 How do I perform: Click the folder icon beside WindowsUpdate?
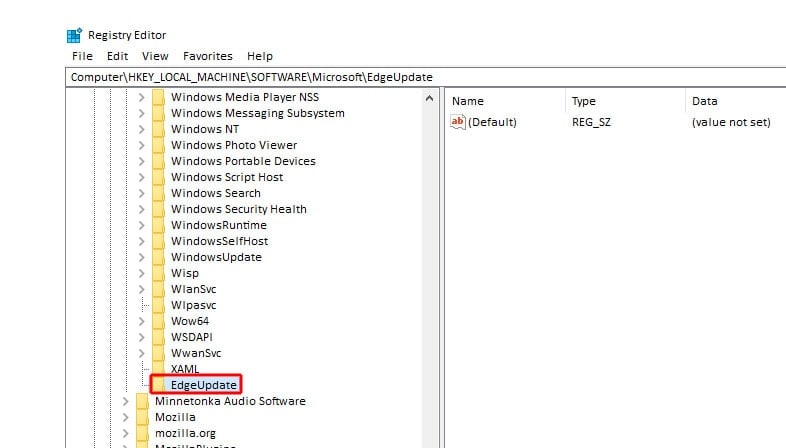click(158, 258)
